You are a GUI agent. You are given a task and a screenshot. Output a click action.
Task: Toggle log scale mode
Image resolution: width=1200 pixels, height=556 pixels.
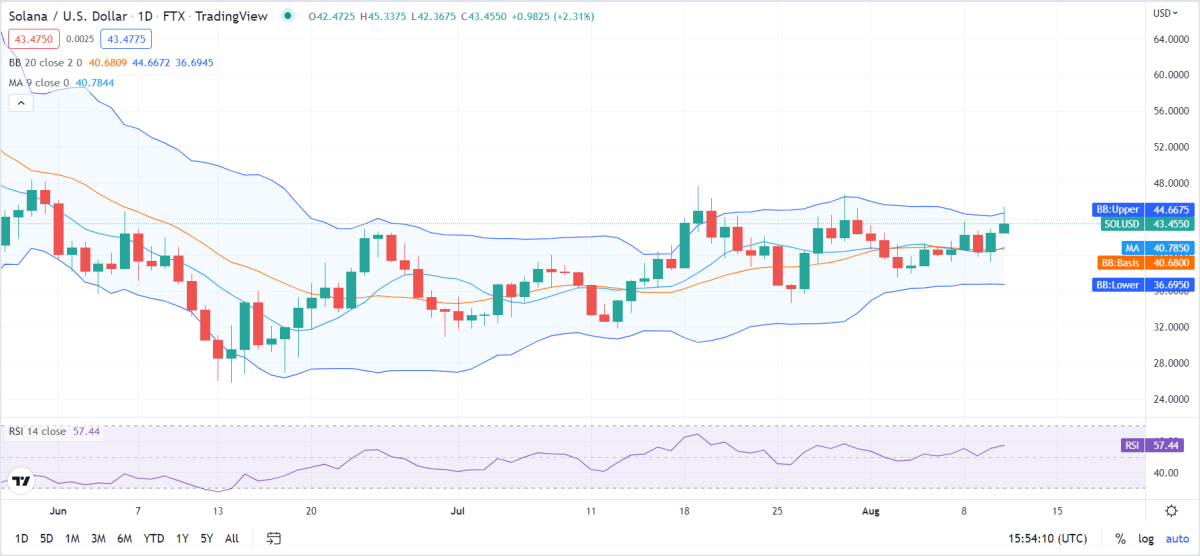click(1146, 539)
